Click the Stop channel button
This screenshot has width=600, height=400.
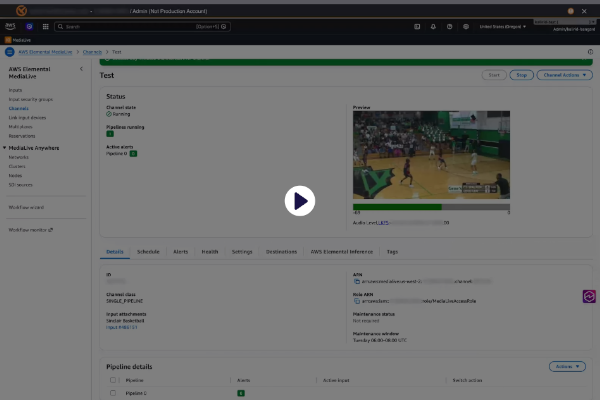pos(522,75)
